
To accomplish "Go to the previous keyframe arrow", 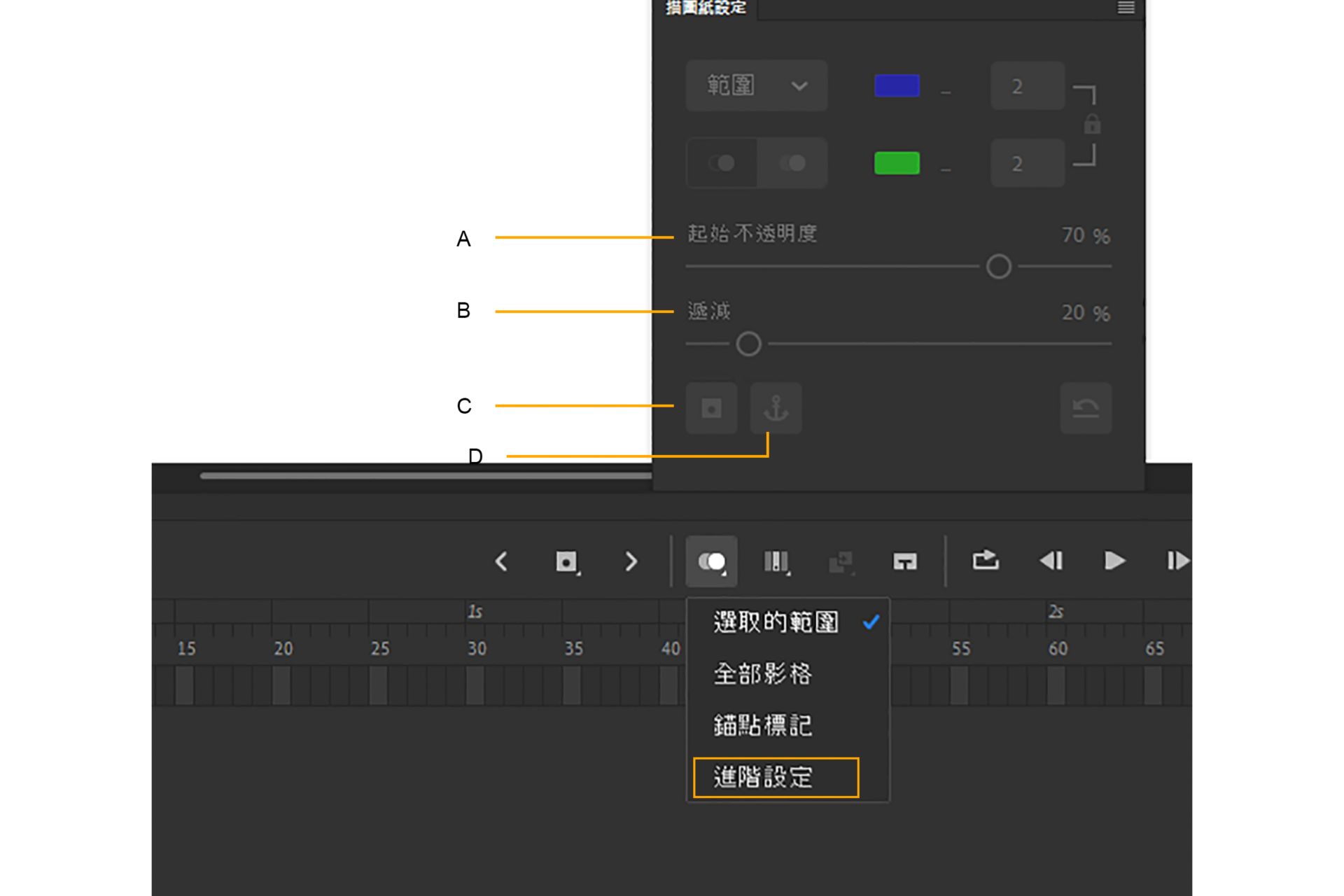I will pos(501,561).
